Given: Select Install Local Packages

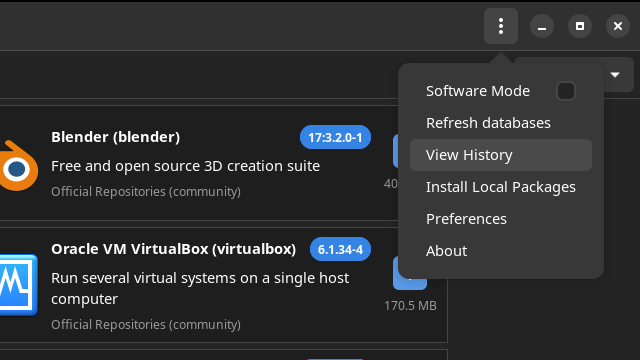Looking at the screenshot, I should pyautogui.click(x=501, y=187).
